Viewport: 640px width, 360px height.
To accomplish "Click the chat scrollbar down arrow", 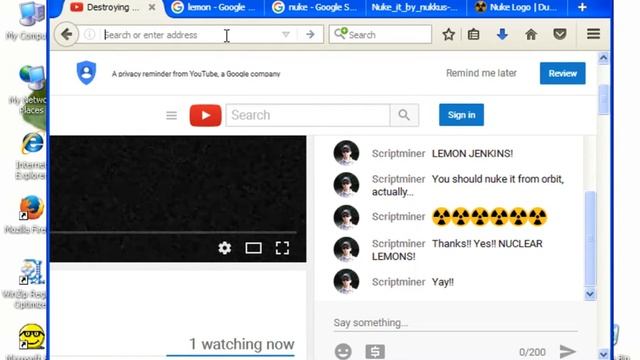I will coord(590,294).
